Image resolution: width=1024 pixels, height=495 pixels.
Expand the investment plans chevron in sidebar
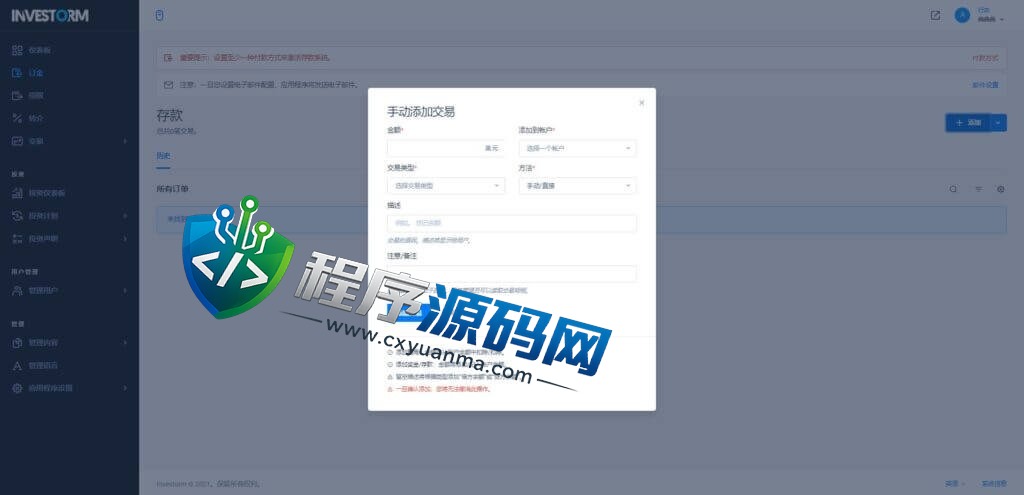tap(125, 216)
